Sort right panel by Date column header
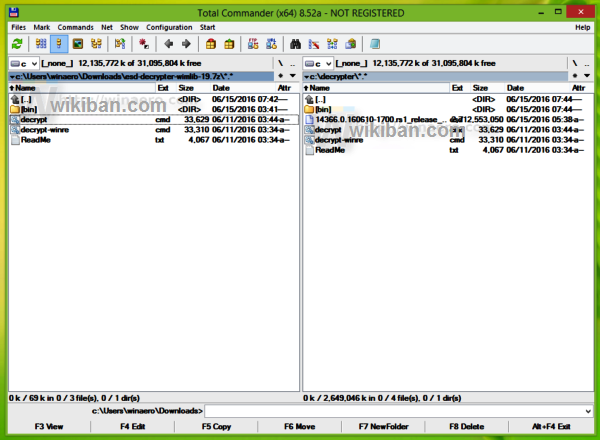 [x=536, y=88]
